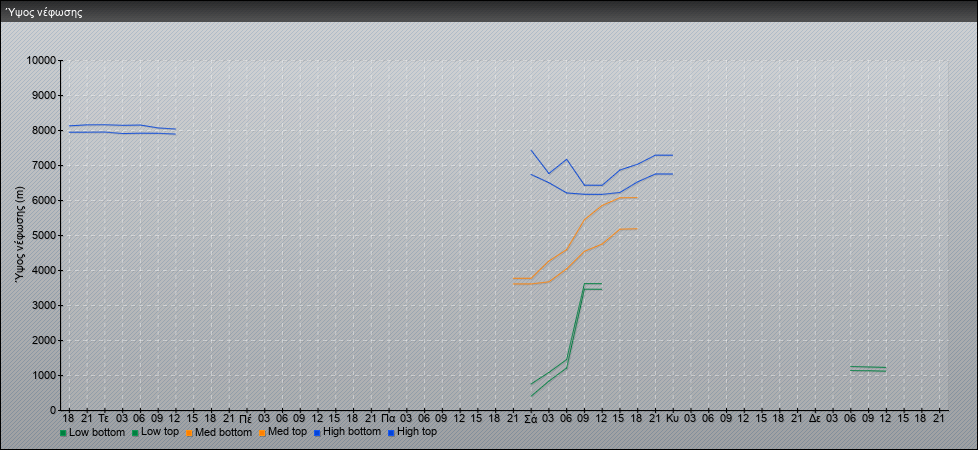Click the Σά day label on the time axis
The height and width of the screenshot is (450, 978).
pyautogui.click(x=531, y=418)
